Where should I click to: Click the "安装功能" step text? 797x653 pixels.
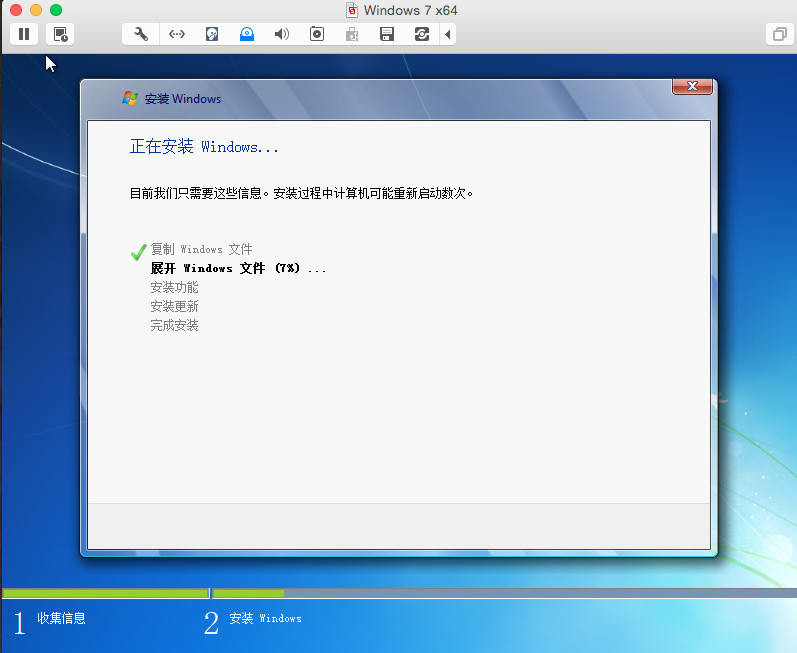tap(174, 287)
